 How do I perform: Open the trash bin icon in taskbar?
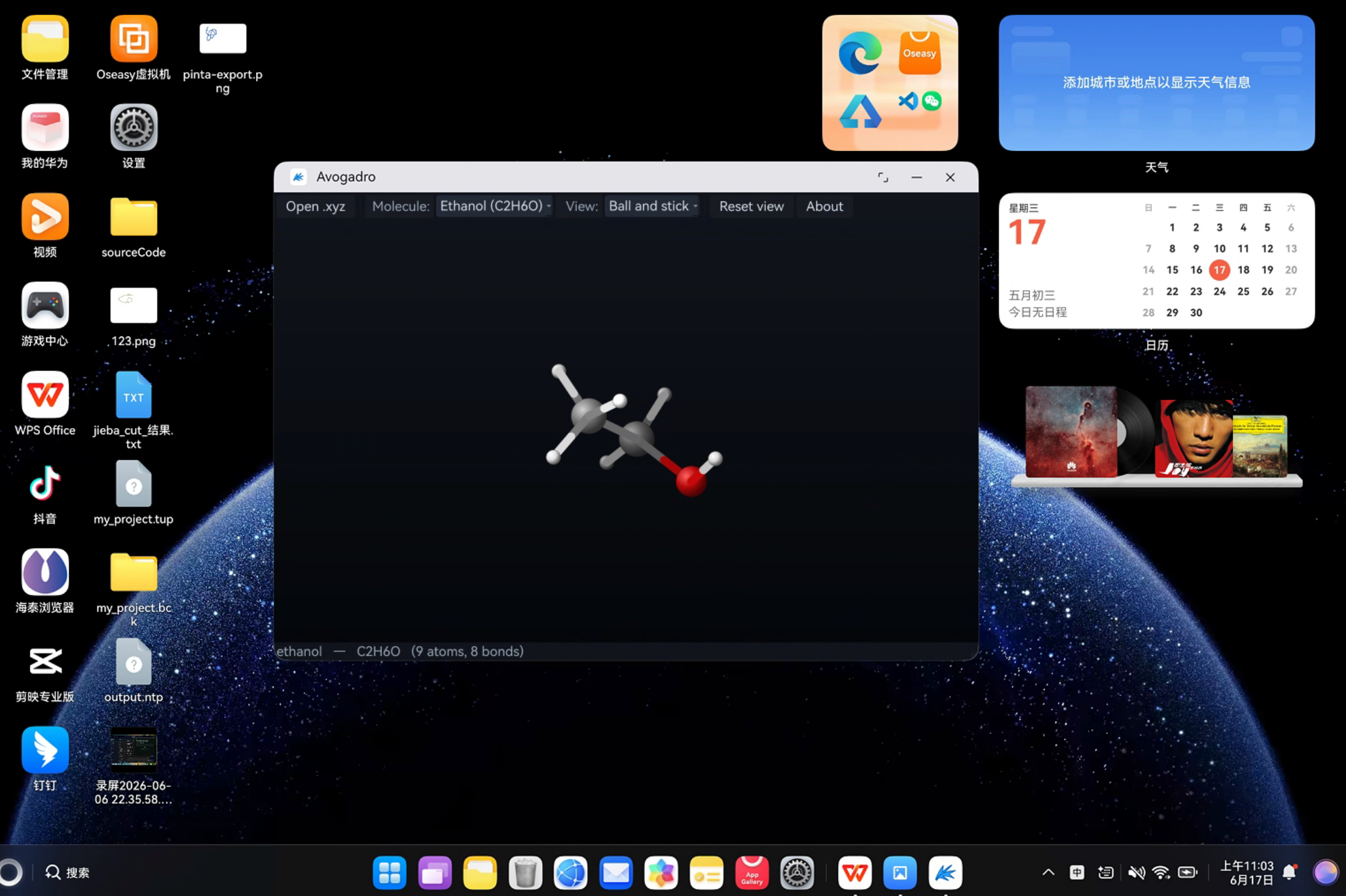[x=525, y=872]
